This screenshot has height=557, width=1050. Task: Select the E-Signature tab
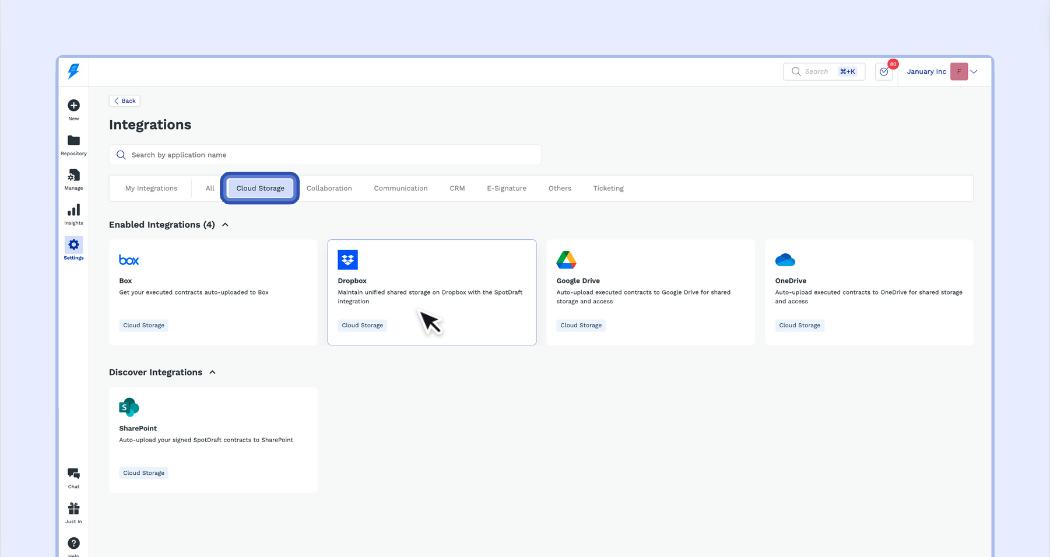click(506, 188)
